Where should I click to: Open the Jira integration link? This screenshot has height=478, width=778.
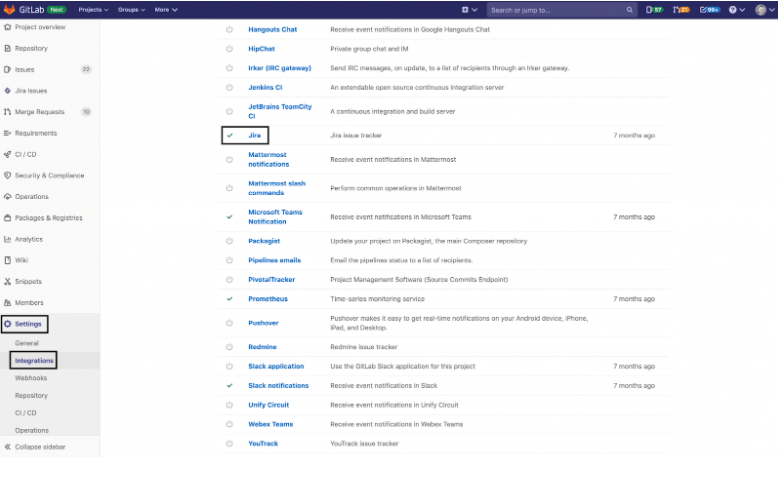pos(255,136)
